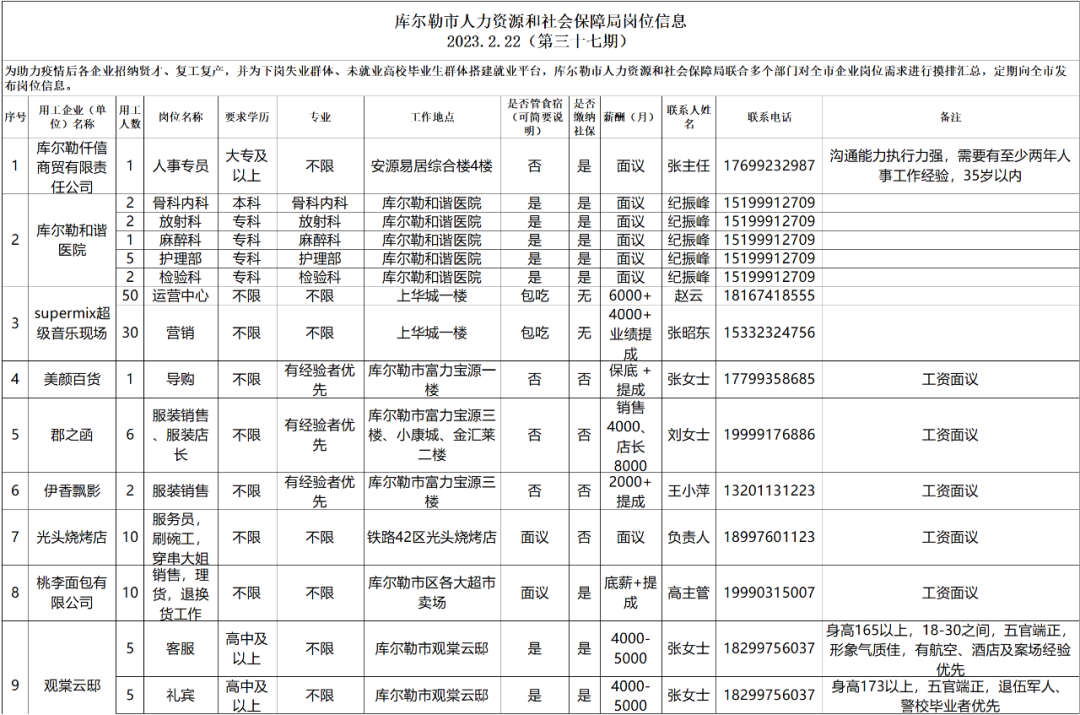The width and height of the screenshot is (1080, 715).
Task: Click the 专业 column header
Action: 320,117
